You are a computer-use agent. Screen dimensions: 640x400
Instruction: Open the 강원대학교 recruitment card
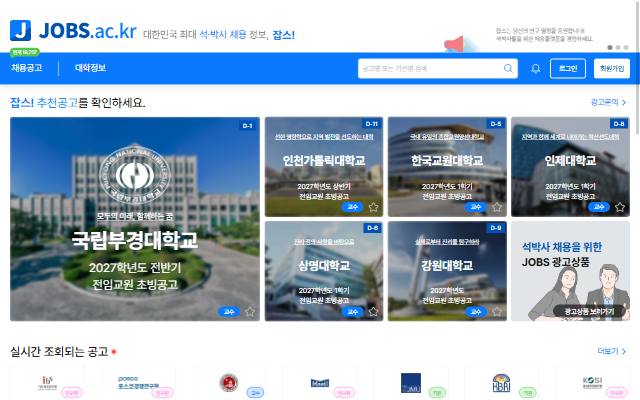(x=447, y=271)
